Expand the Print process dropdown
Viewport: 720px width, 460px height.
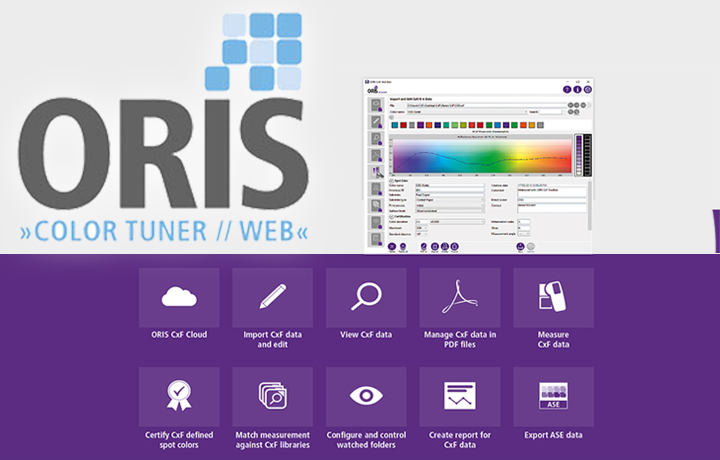pyautogui.click(x=450, y=205)
